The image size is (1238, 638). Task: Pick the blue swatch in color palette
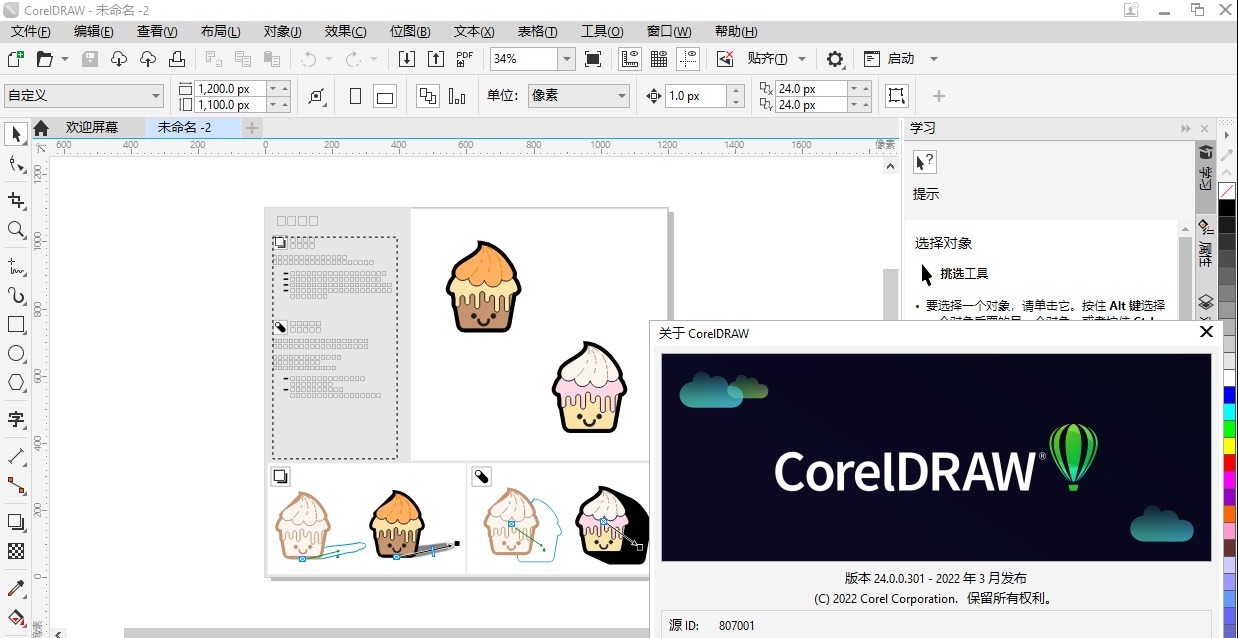[1227, 395]
